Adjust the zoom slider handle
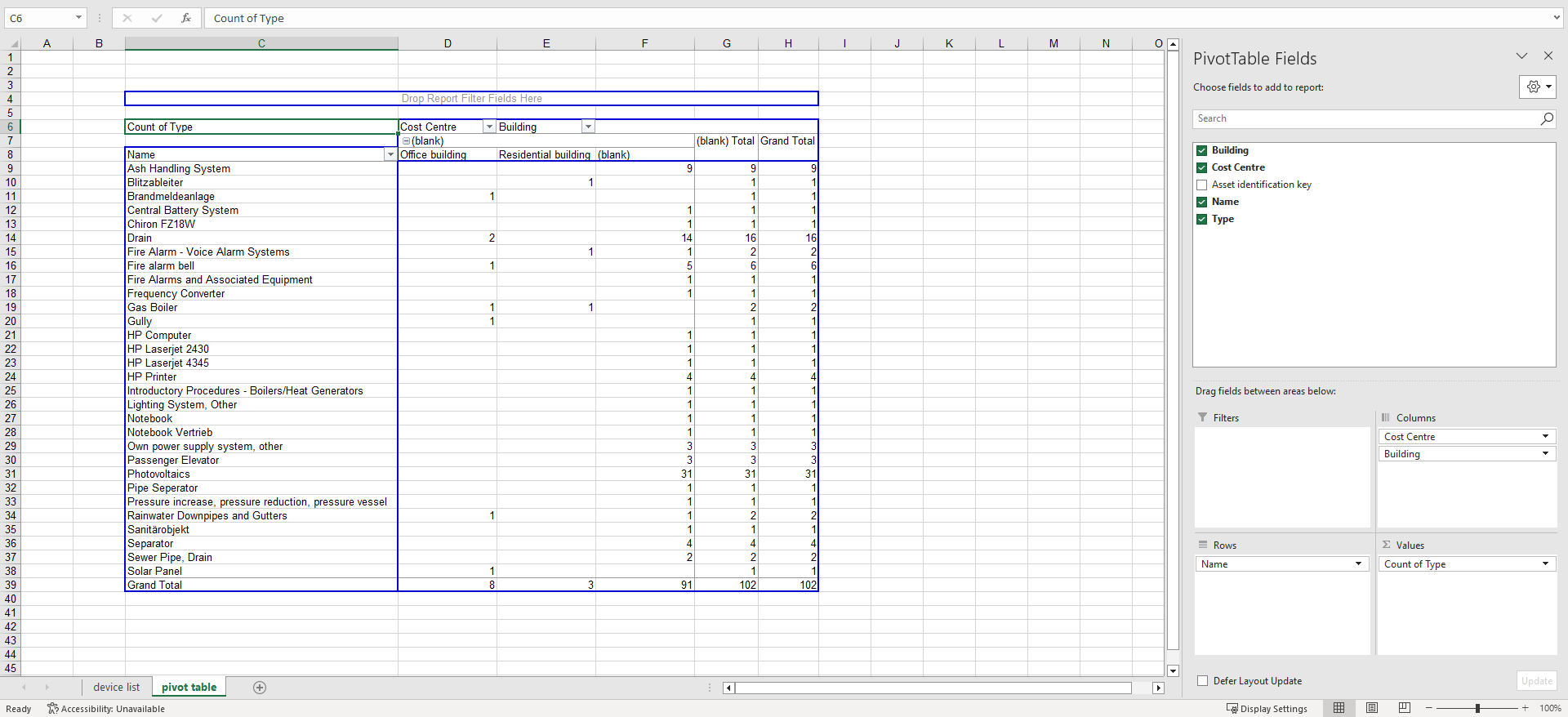This screenshot has height=717, width=1568. [x=1477, y=708]
